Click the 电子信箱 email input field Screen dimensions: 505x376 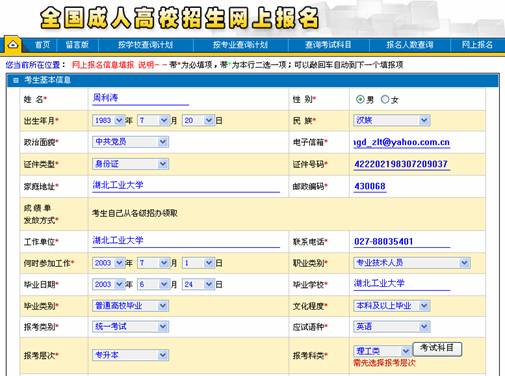pos(402,142)
